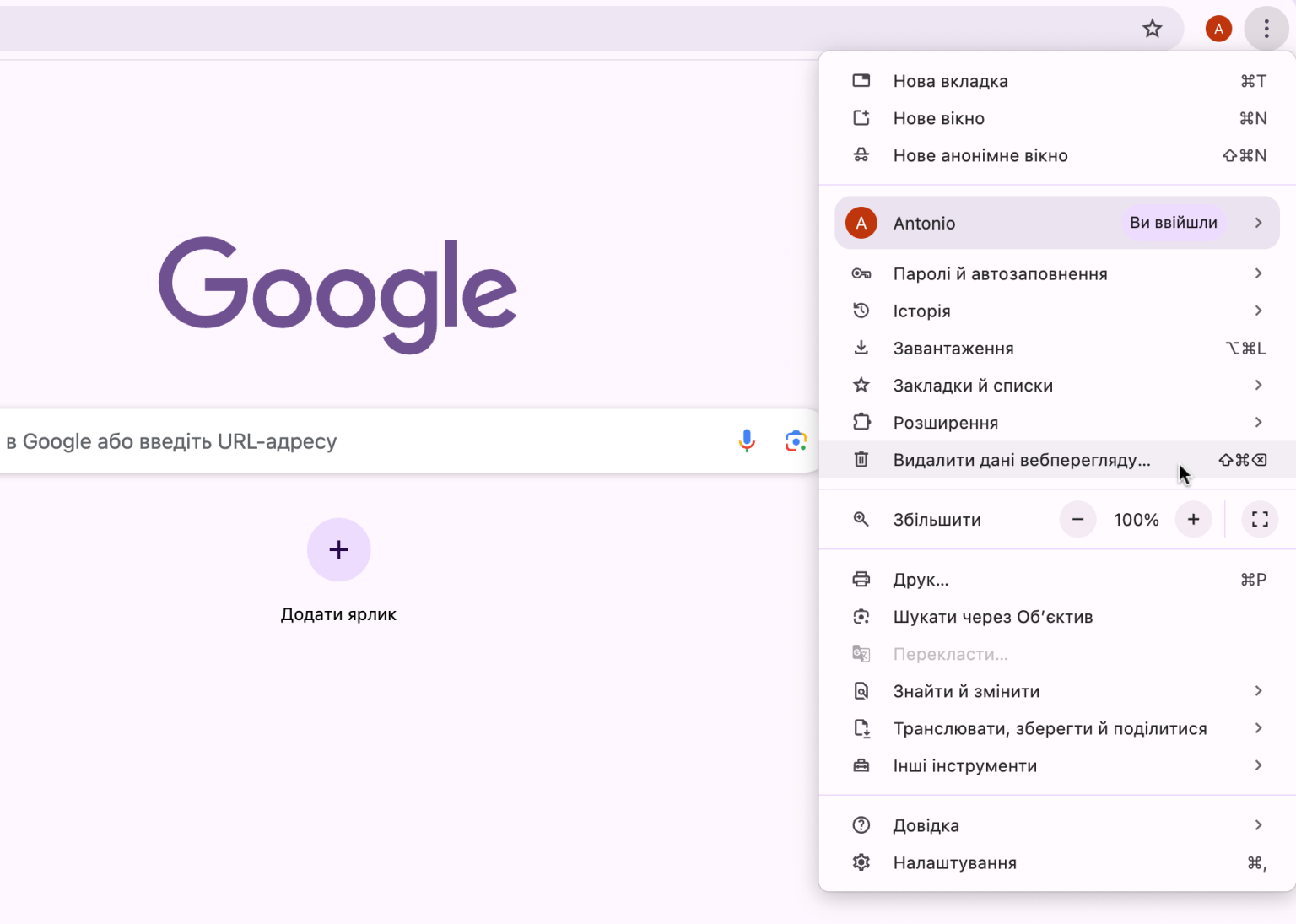Screen dimensions: 1296x924
Task: Start voice search with microphone icon
Action: click(747, 440)
